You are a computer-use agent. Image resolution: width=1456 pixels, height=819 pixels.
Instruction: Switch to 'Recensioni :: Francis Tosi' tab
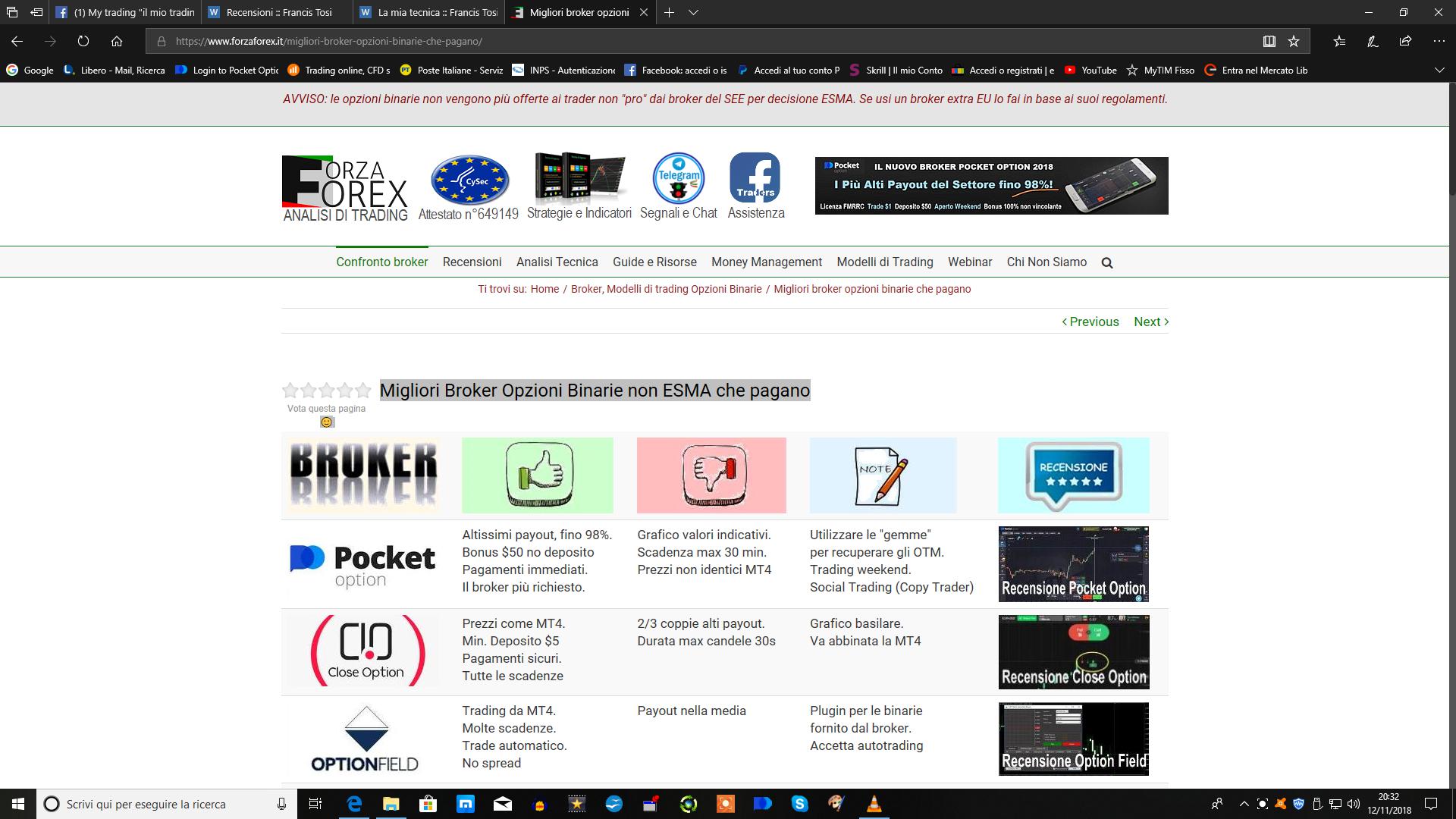click(x=278, y=12)
